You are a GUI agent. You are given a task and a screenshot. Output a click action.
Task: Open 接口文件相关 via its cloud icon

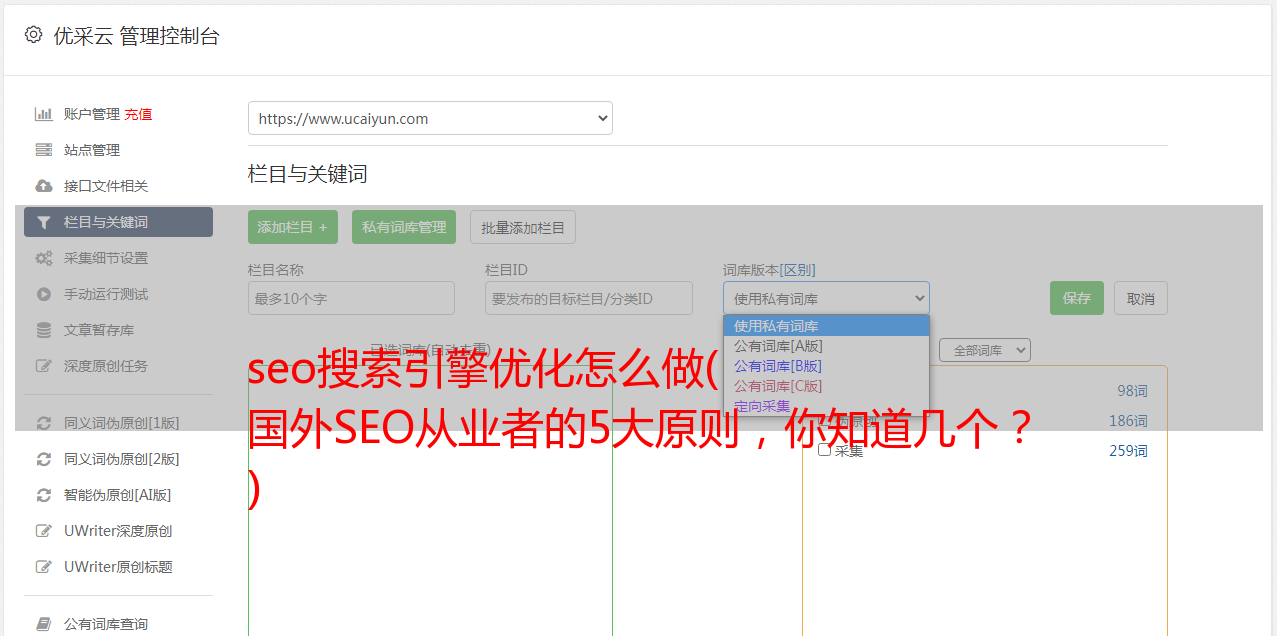(x=43, y=186)
